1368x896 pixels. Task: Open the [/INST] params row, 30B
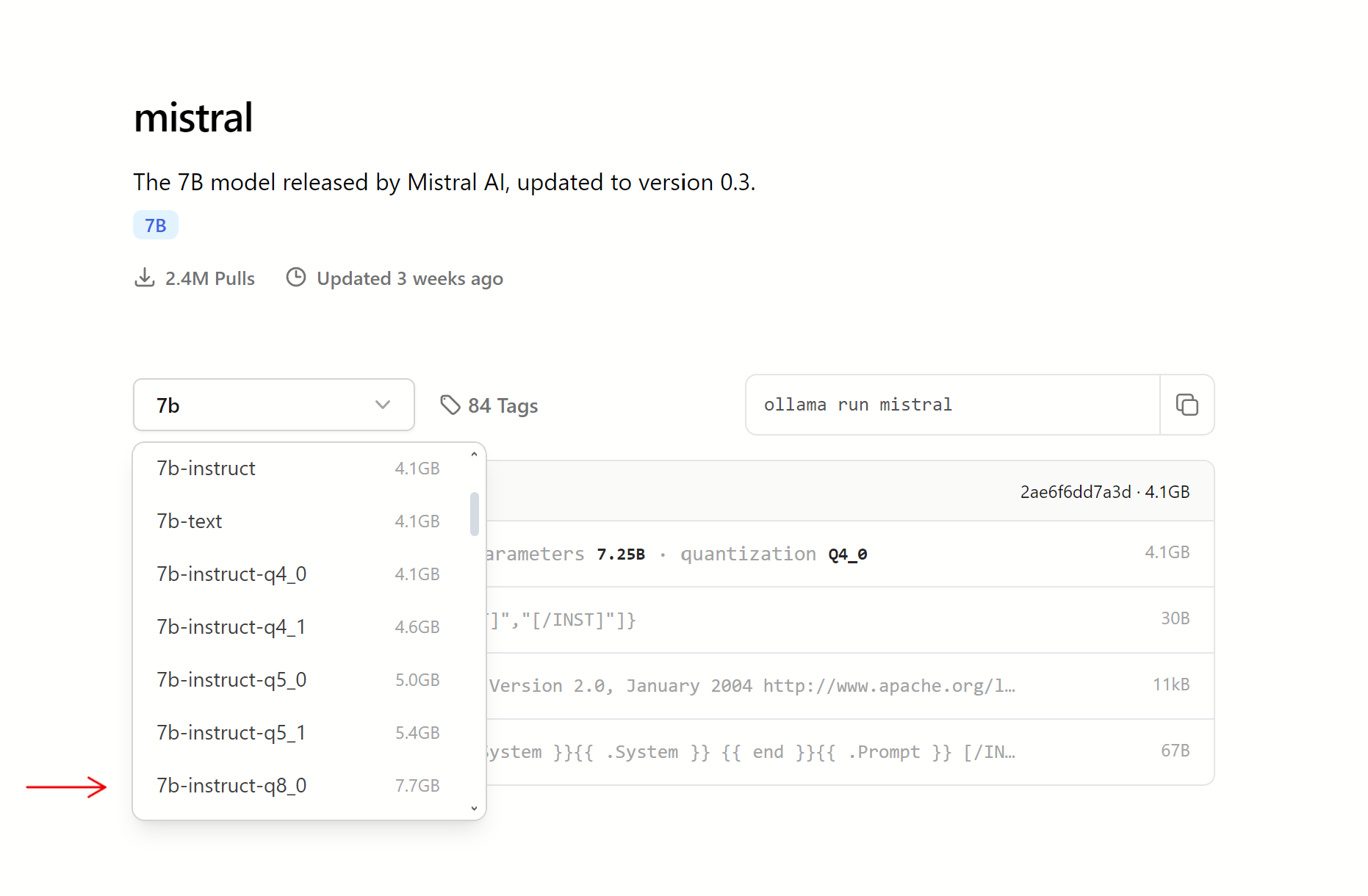(x=850, y=620)
